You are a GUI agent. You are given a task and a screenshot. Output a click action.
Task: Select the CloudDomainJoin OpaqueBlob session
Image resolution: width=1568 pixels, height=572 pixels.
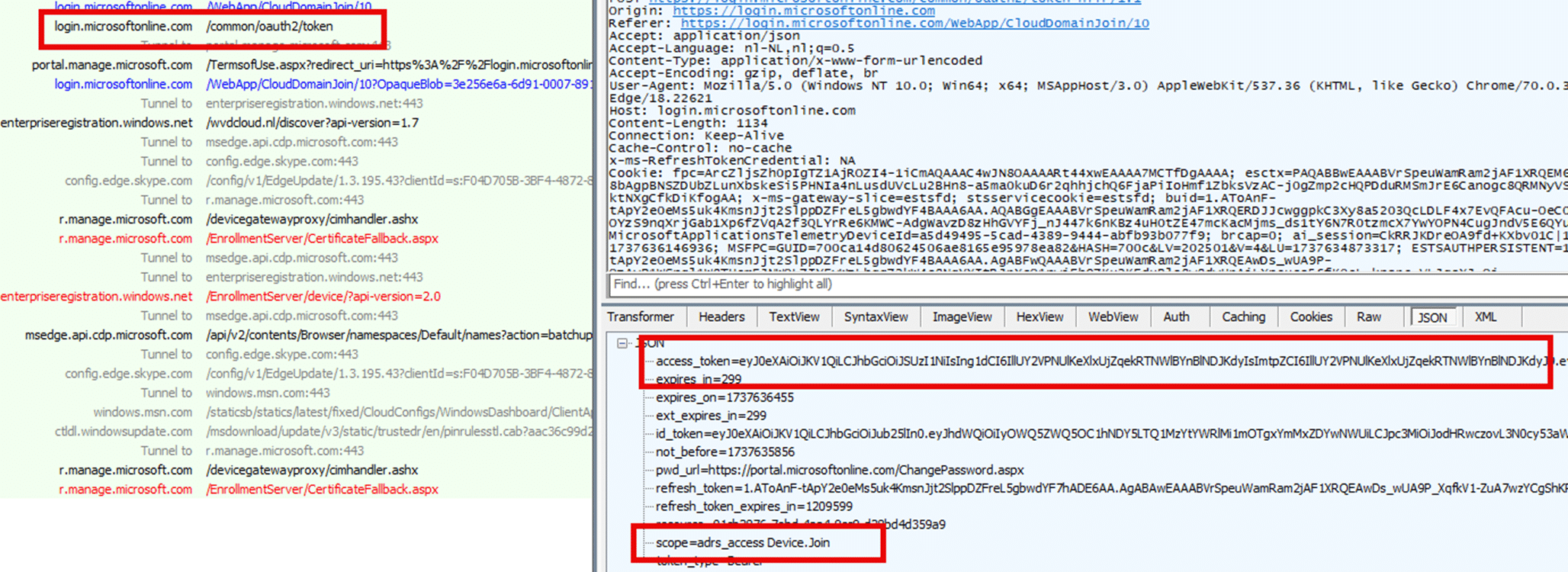coord(296,84)
